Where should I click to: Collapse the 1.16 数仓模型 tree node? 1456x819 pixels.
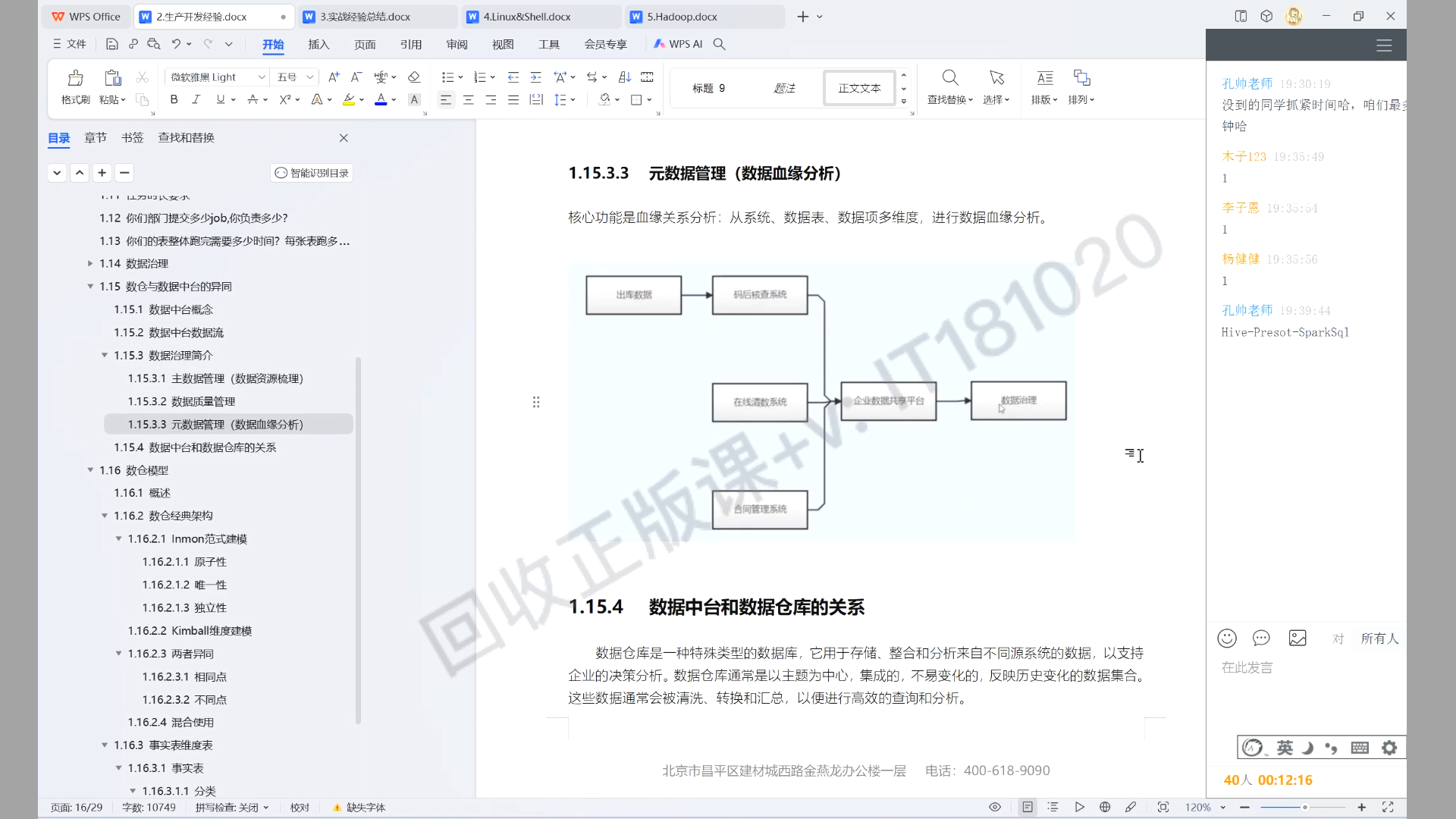90,470
